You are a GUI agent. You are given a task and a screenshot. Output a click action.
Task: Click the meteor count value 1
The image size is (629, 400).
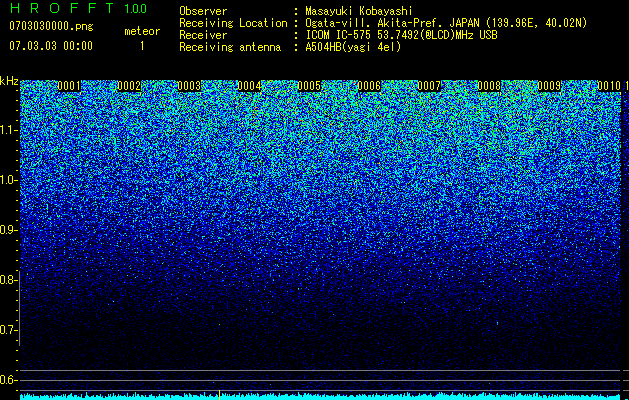pos(142,46)
